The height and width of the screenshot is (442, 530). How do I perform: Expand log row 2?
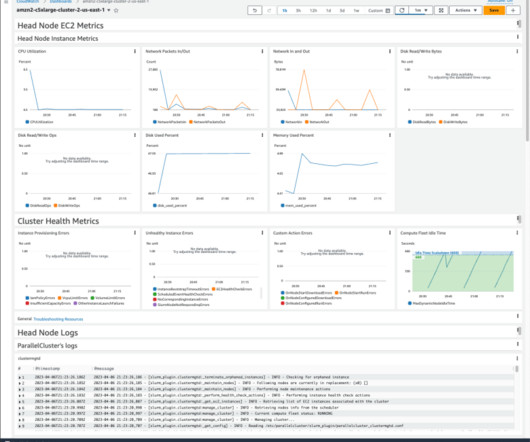[20, 383]
